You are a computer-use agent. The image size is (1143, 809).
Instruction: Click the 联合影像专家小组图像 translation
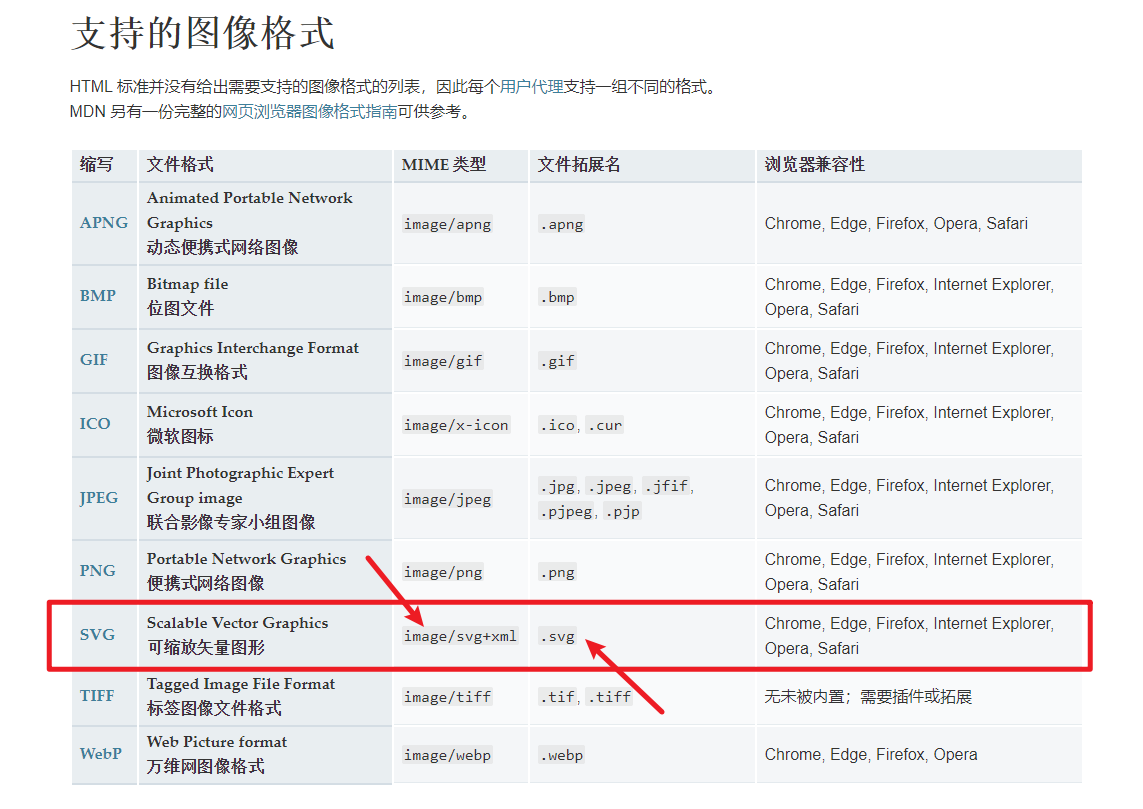pyautogui.click(x=231, y=523)
